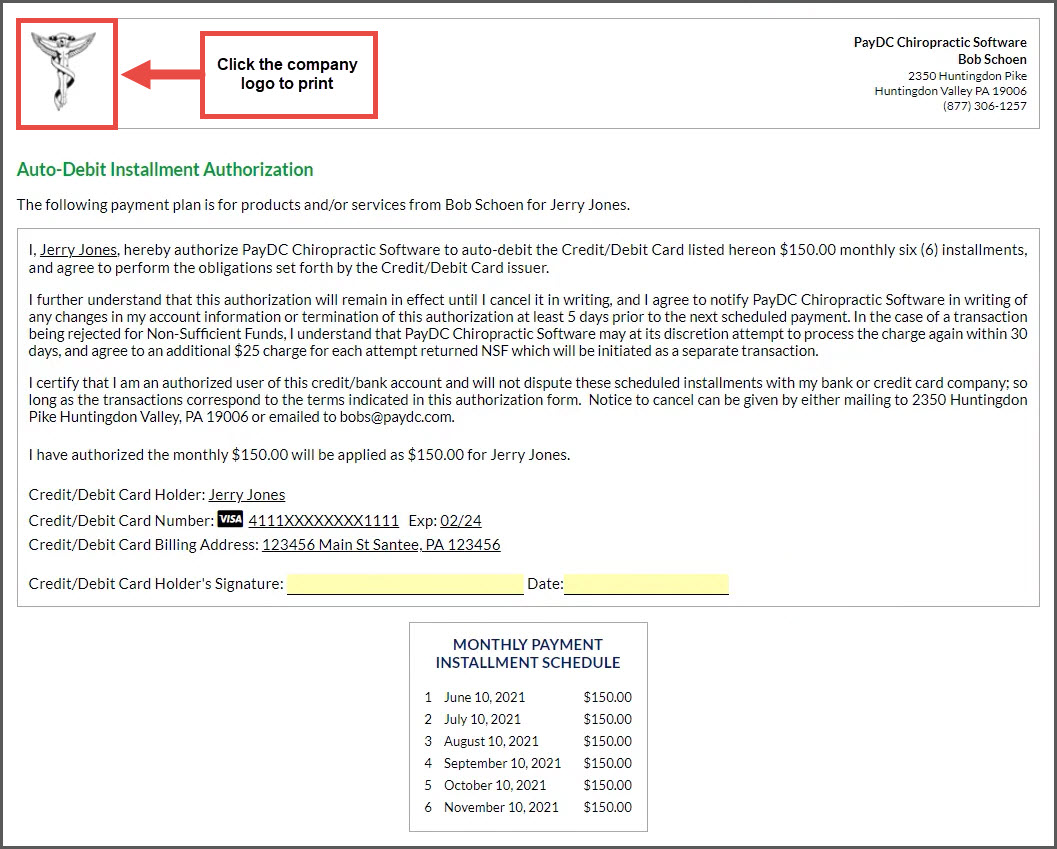
Task: Click $150.00 amount for November installment
Action: tap(607, 807)
